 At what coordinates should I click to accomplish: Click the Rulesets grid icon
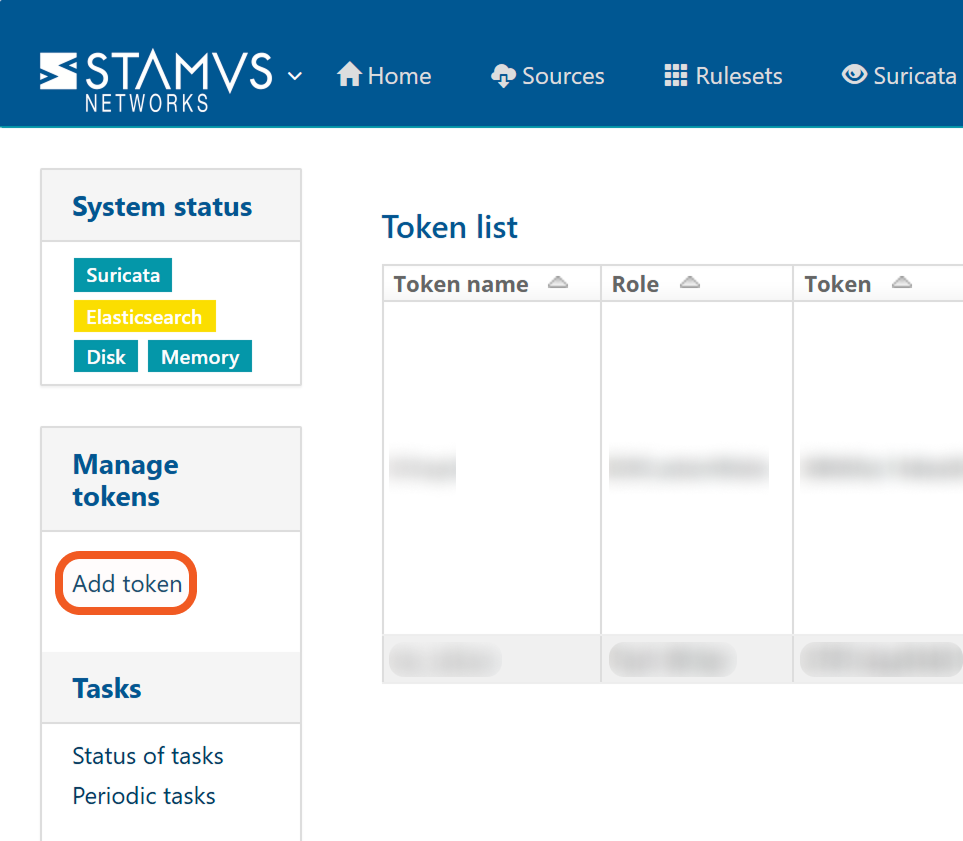click(x=676, y=76)
